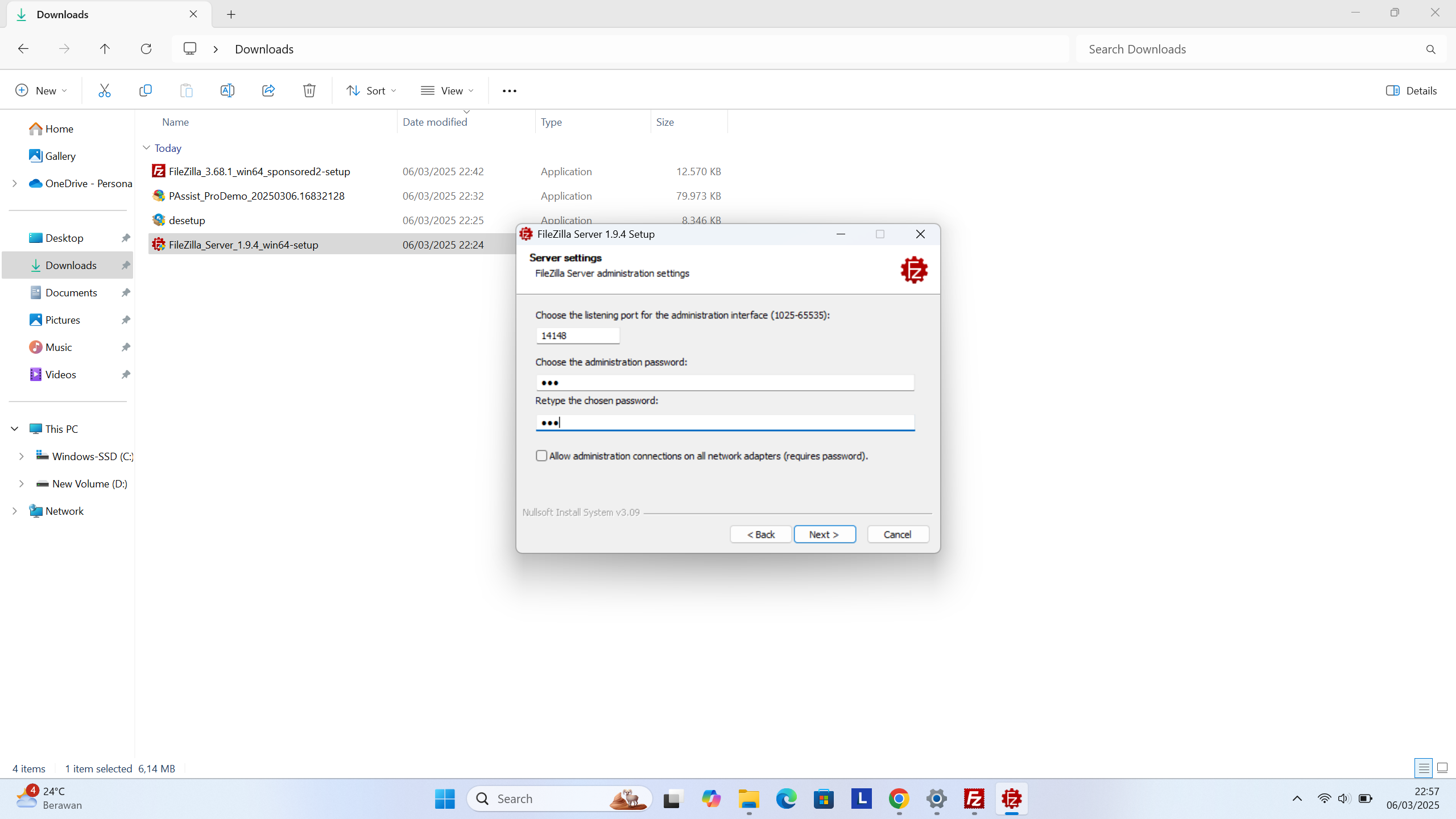Viewport: 1456px width, 819px height.
Task: Click the Delete trash icon
Action: pyautogui.click(x=309, y=90)
